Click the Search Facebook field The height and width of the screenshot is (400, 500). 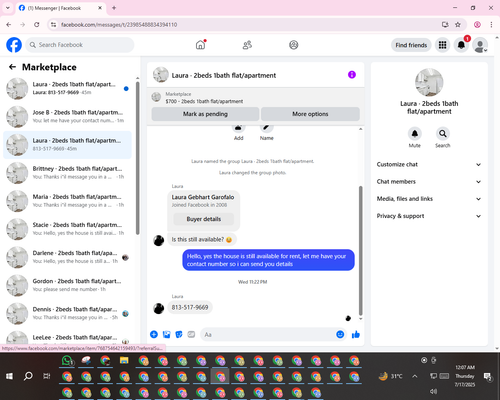tap(80, 45)
